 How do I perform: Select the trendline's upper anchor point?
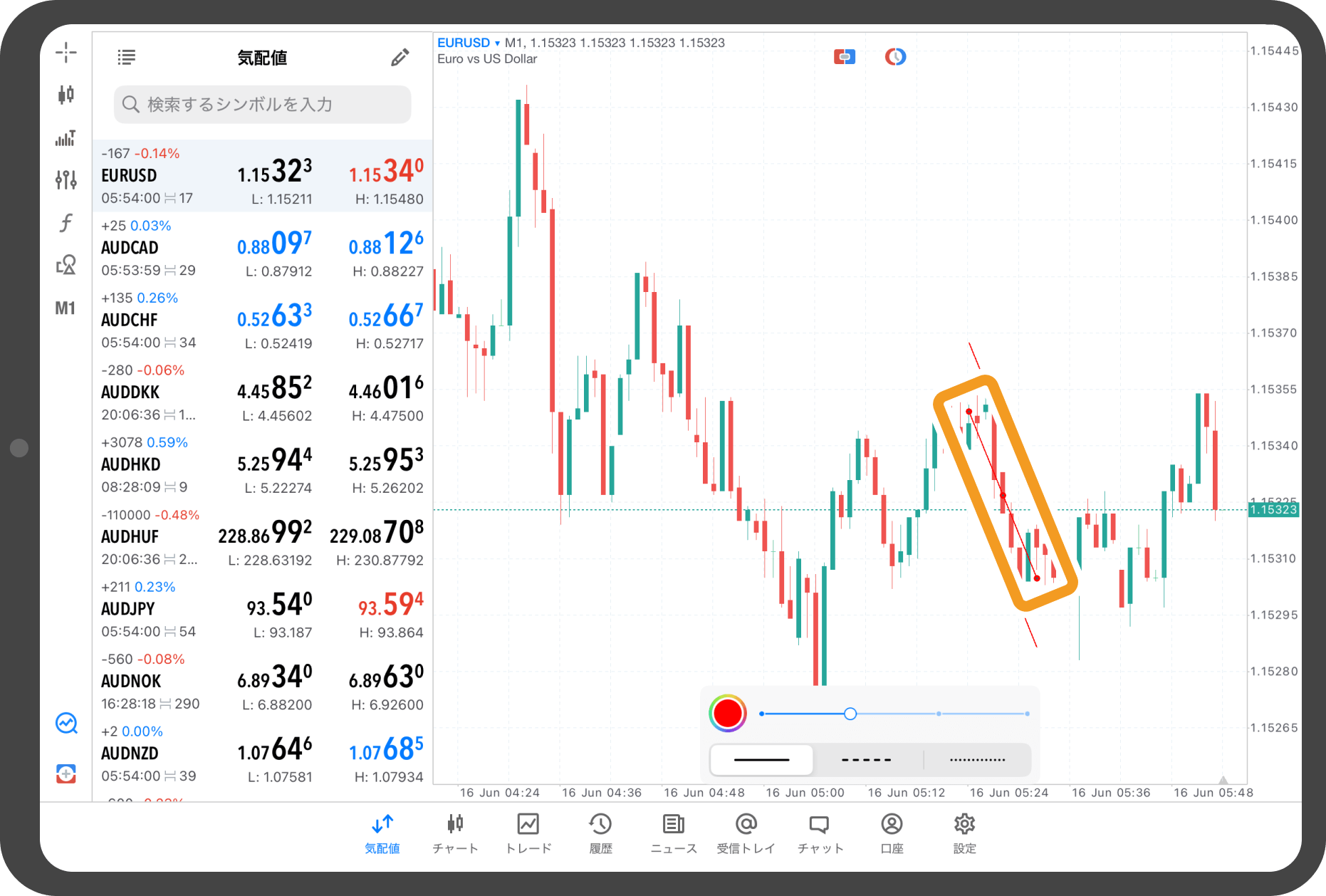pos(969,412)
